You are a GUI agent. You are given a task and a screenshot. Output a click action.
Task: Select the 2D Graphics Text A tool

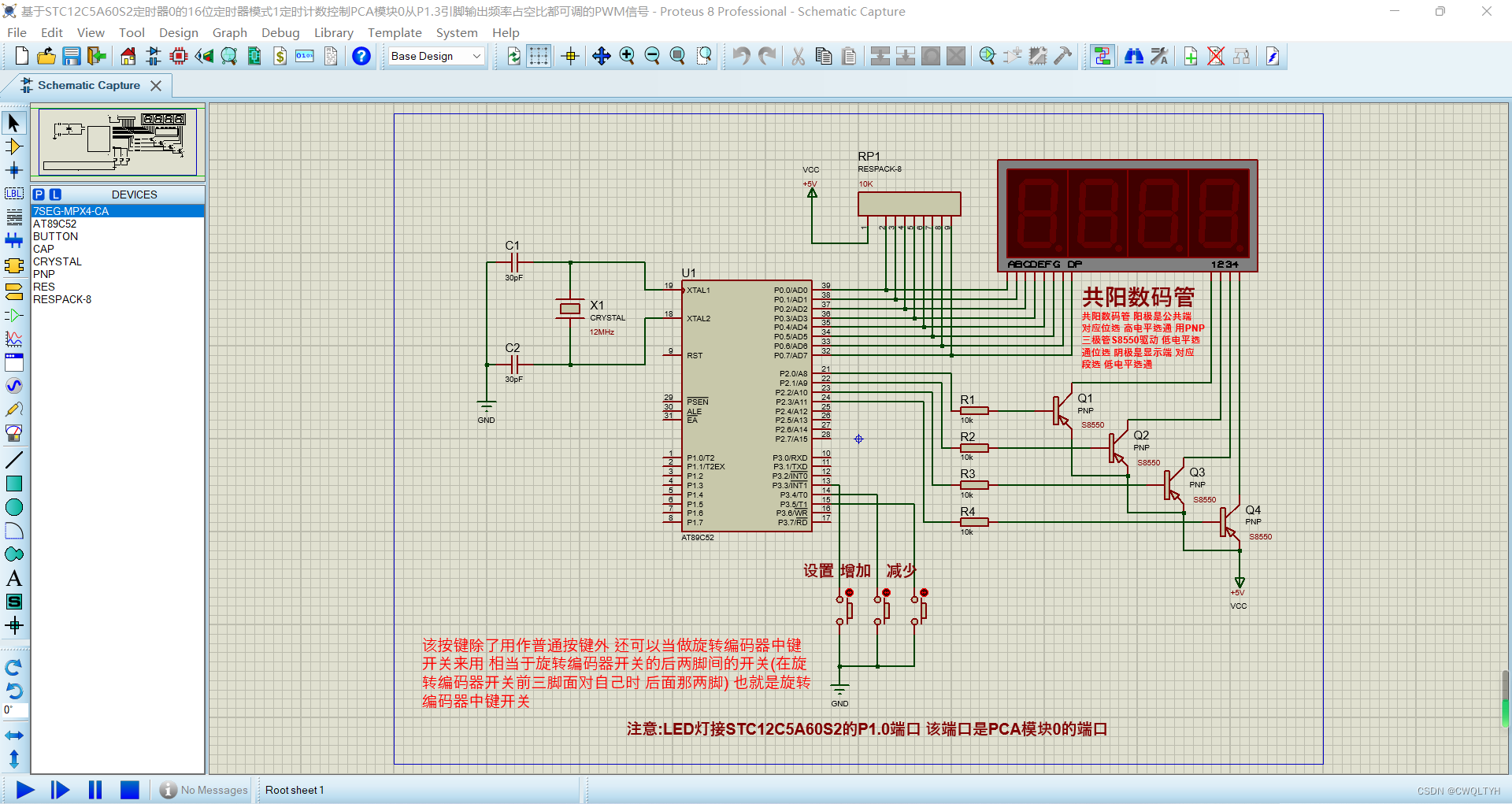pyautogui.click(x=14, y=578)
